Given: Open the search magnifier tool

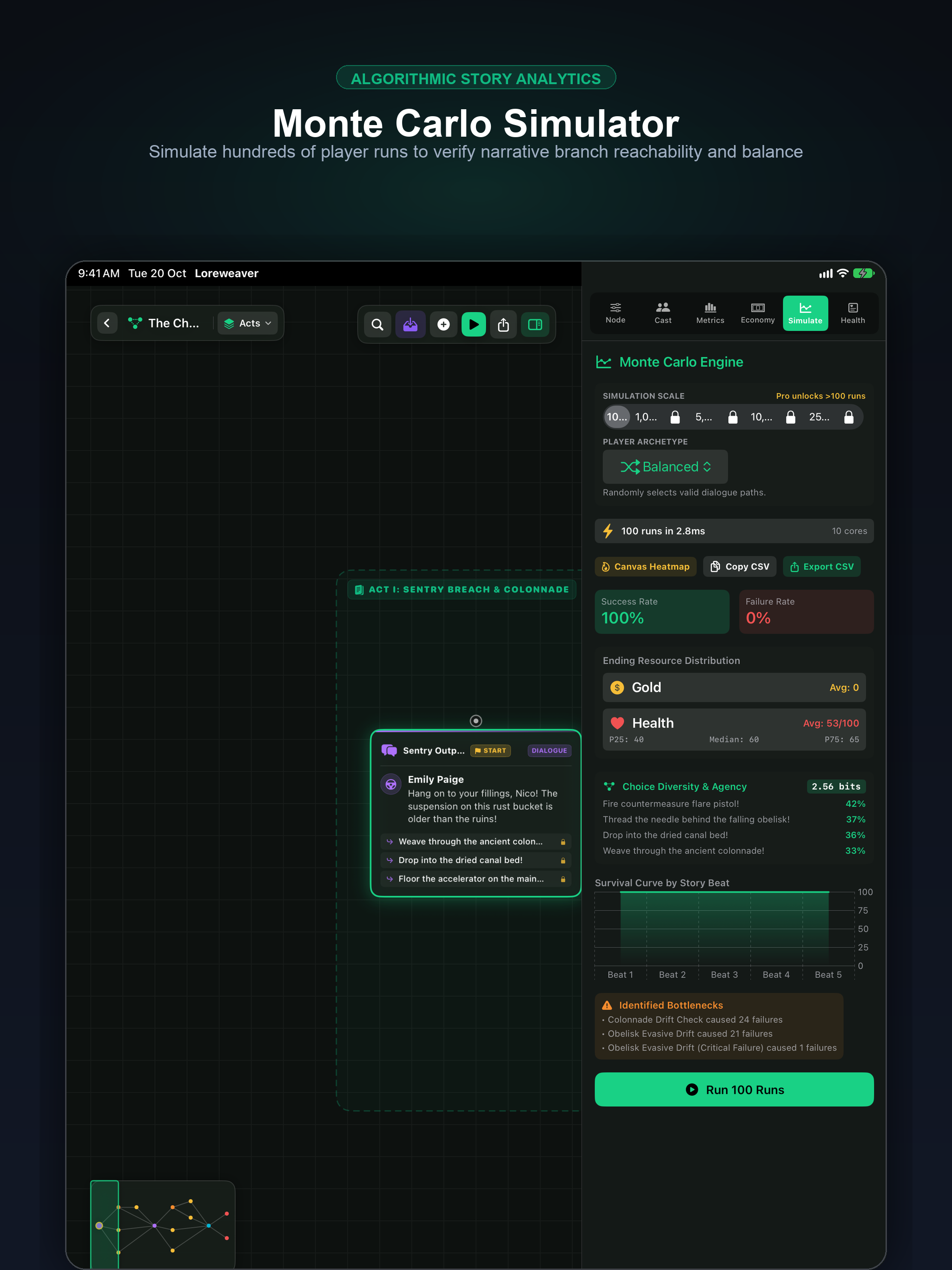Looking at the screenshot, I should [x=377, y=324].
